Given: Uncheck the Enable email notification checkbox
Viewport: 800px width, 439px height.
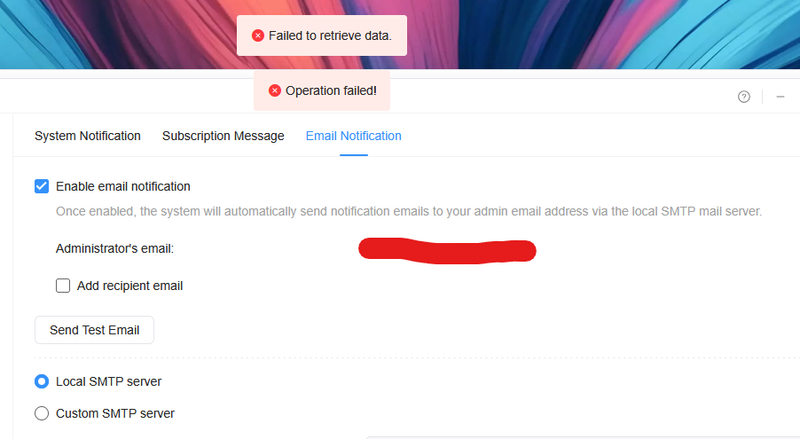Looking at the screenshot, I should click(42, 186).
